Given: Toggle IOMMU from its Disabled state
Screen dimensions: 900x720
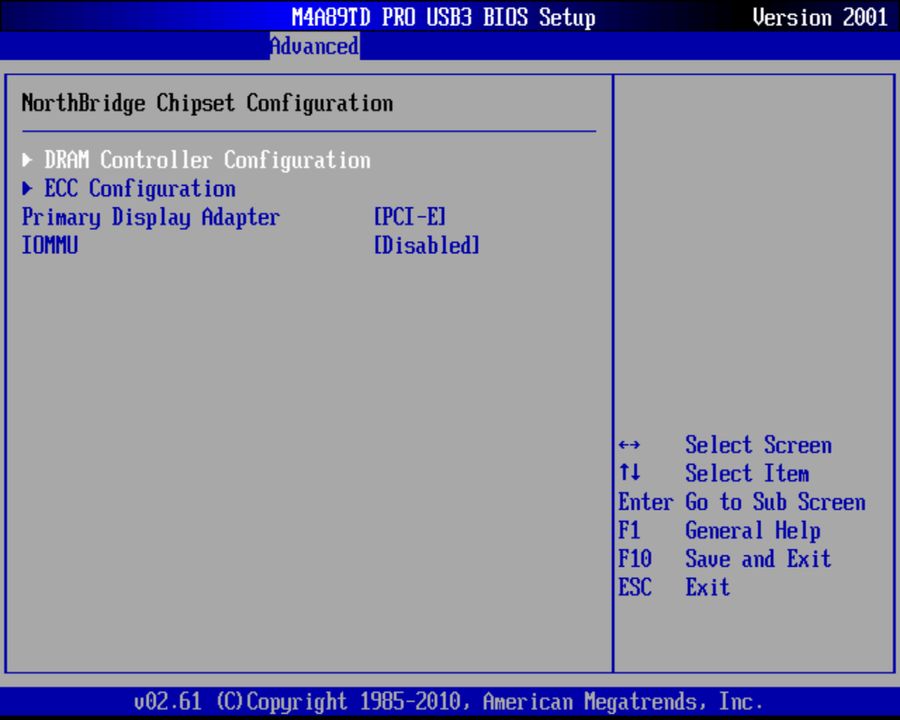Looking at the screenshot, I should tap(426, 245).
